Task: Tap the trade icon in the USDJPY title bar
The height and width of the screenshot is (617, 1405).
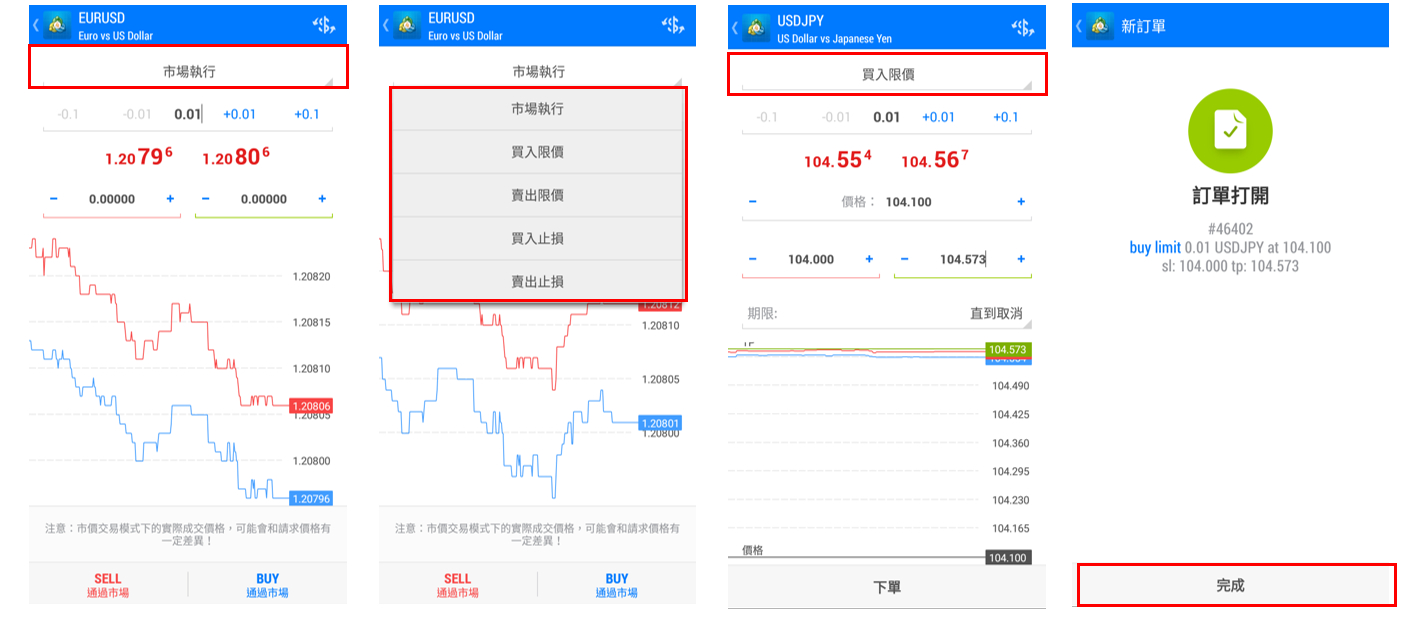Action: tap(1023, 27)
